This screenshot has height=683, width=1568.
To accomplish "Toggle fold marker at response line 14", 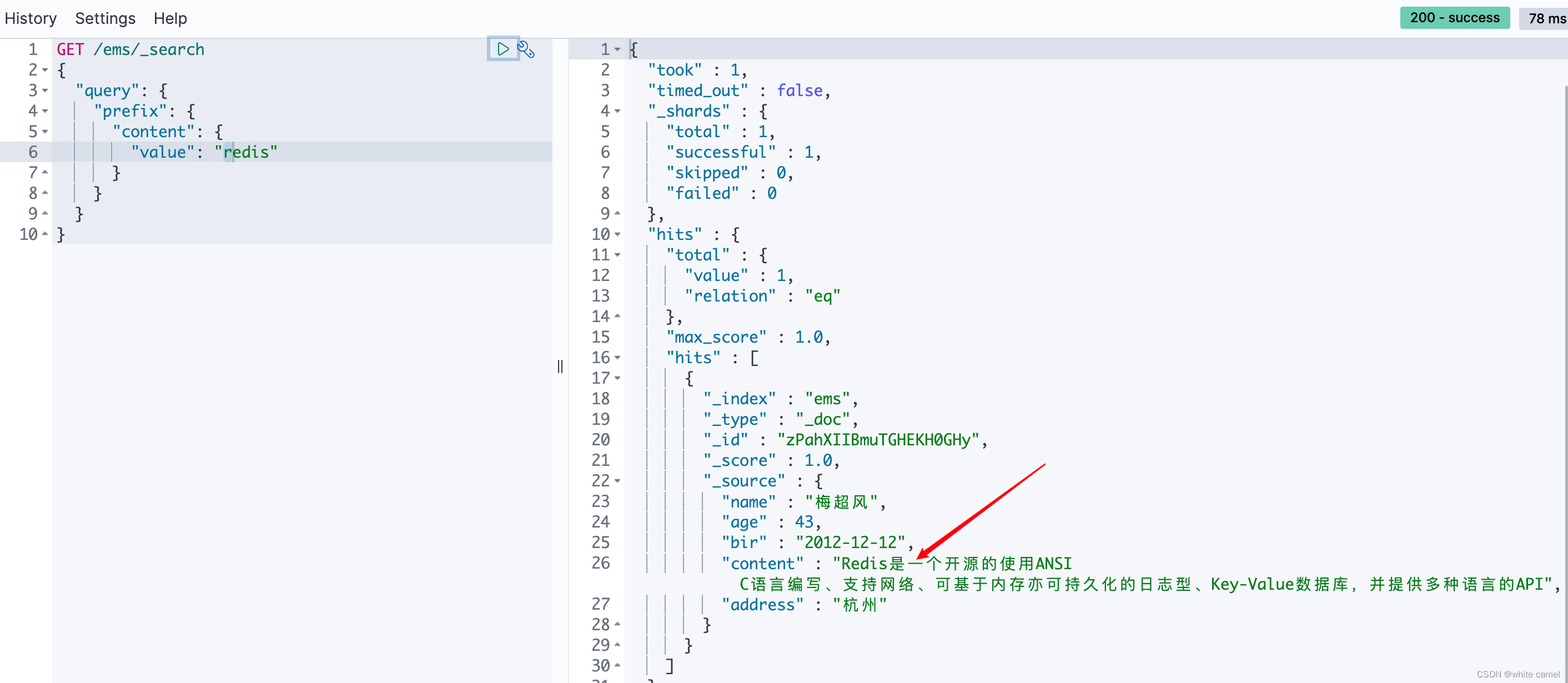I will click(617, 316).
